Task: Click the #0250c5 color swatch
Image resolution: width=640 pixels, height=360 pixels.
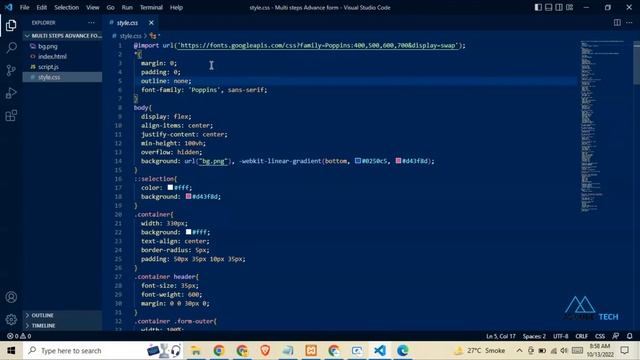Action: (358, 161)
